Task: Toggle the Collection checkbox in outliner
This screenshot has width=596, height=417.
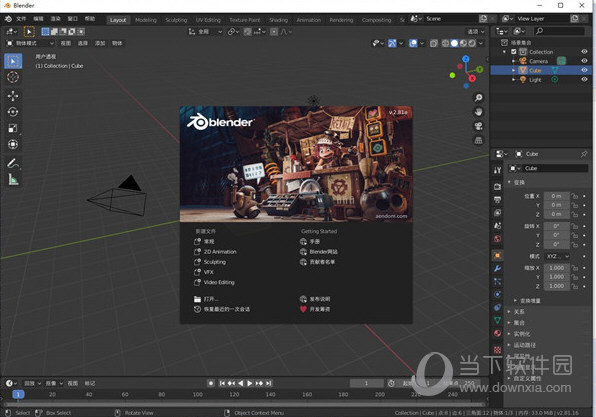Action: pyautogui.click(x=514, y=52)
